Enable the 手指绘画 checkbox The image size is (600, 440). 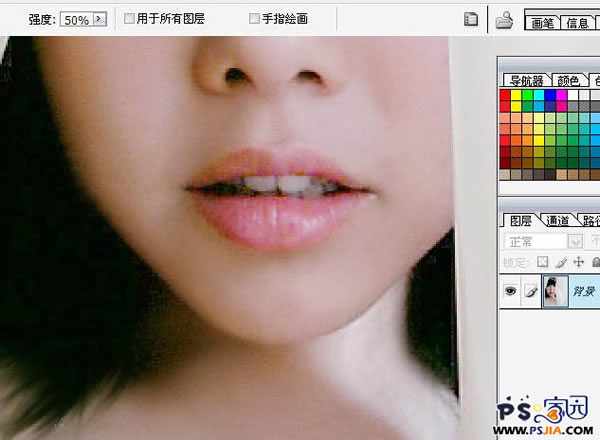(254, 18)
